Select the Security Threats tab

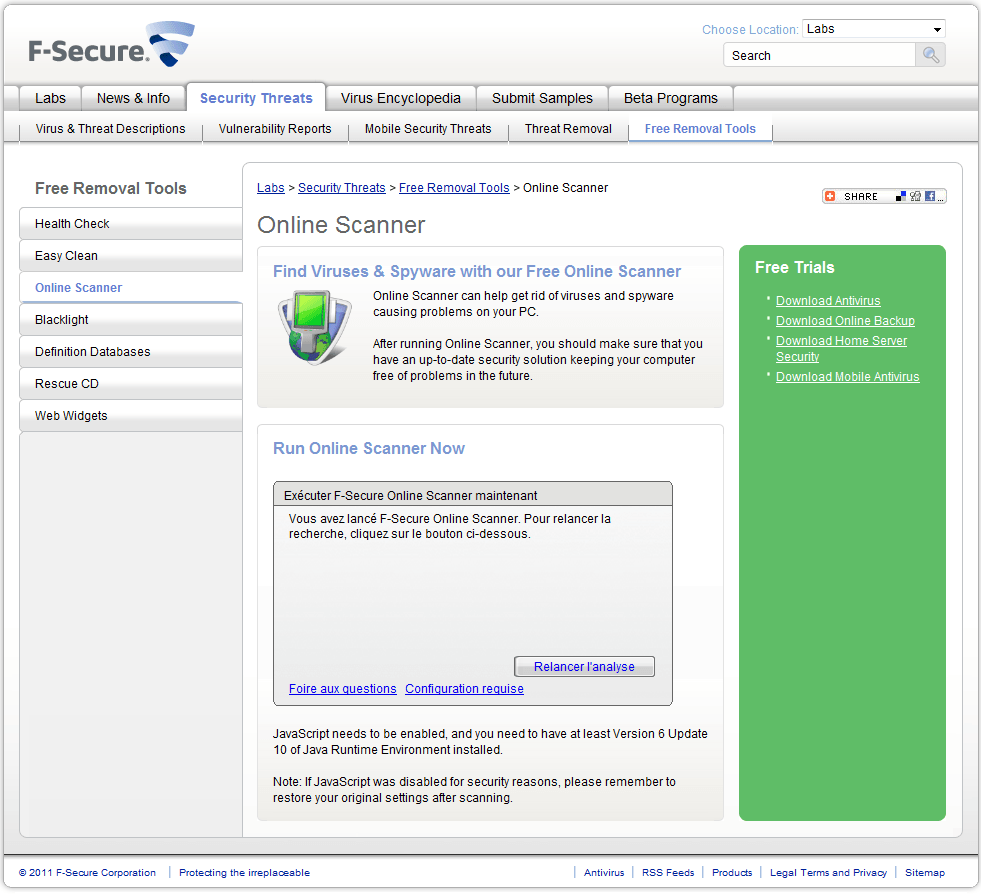[256, 98]
